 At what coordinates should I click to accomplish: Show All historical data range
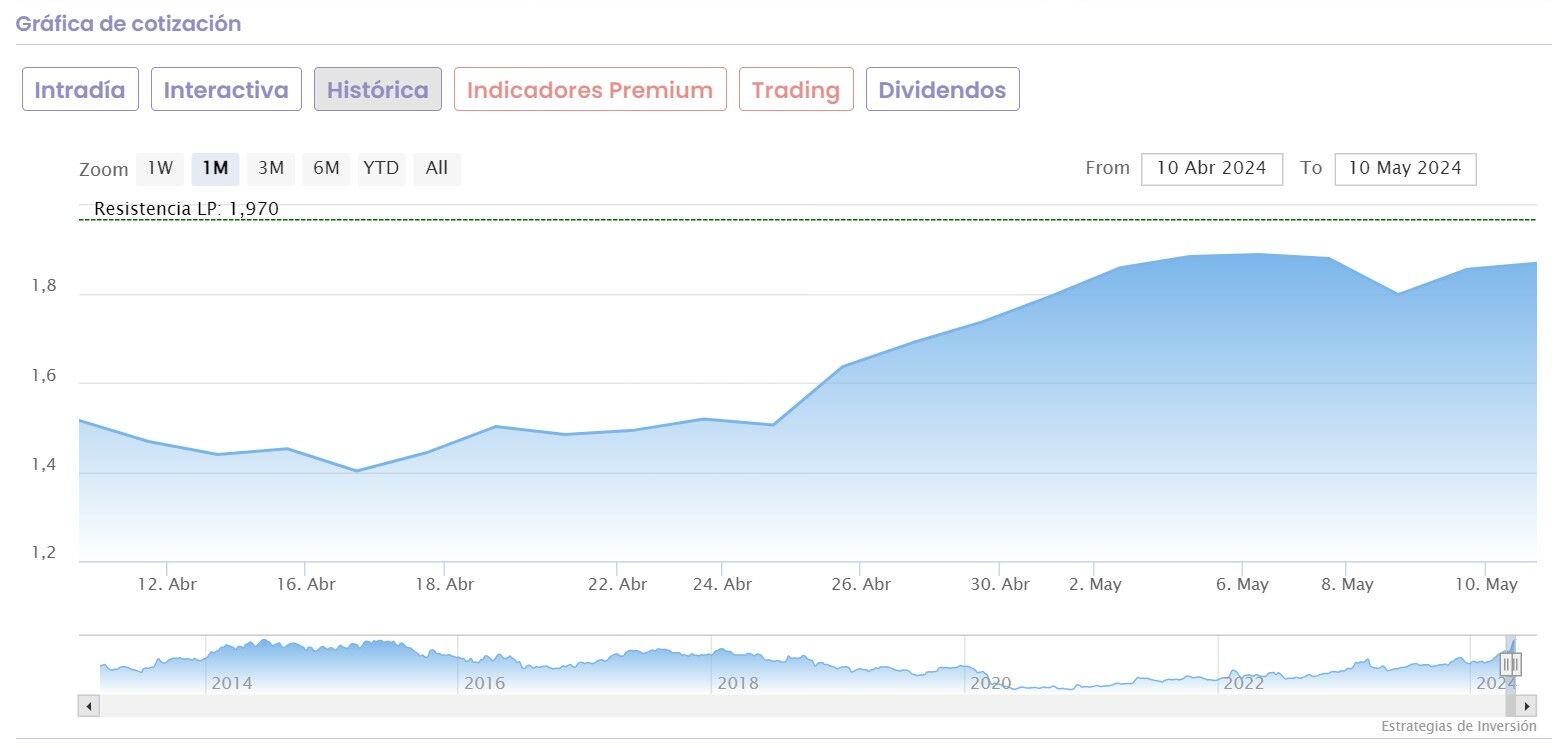pyautogui.click(x=437, y=169)
